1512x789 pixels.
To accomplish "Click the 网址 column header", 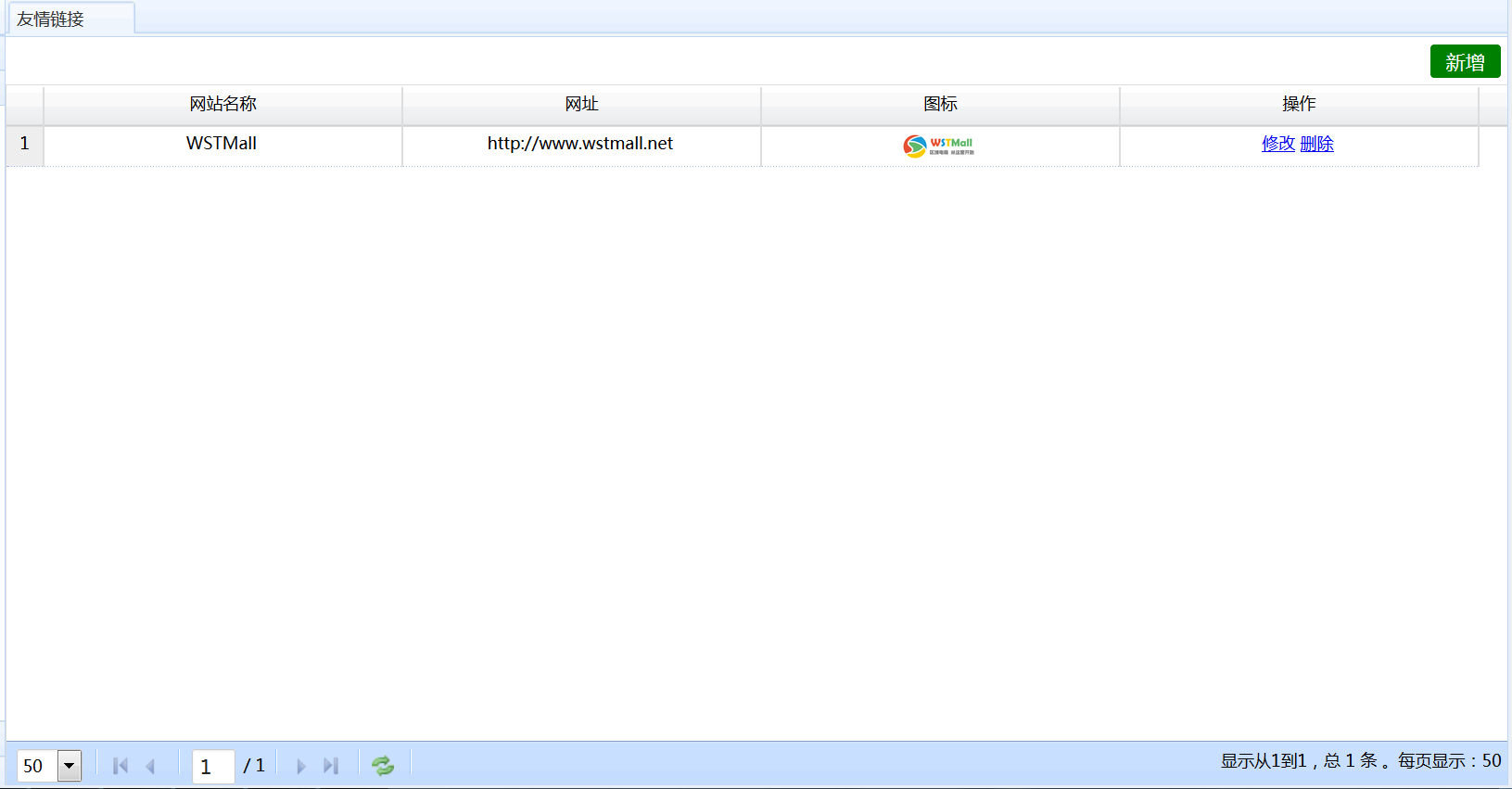I will 581,105.
